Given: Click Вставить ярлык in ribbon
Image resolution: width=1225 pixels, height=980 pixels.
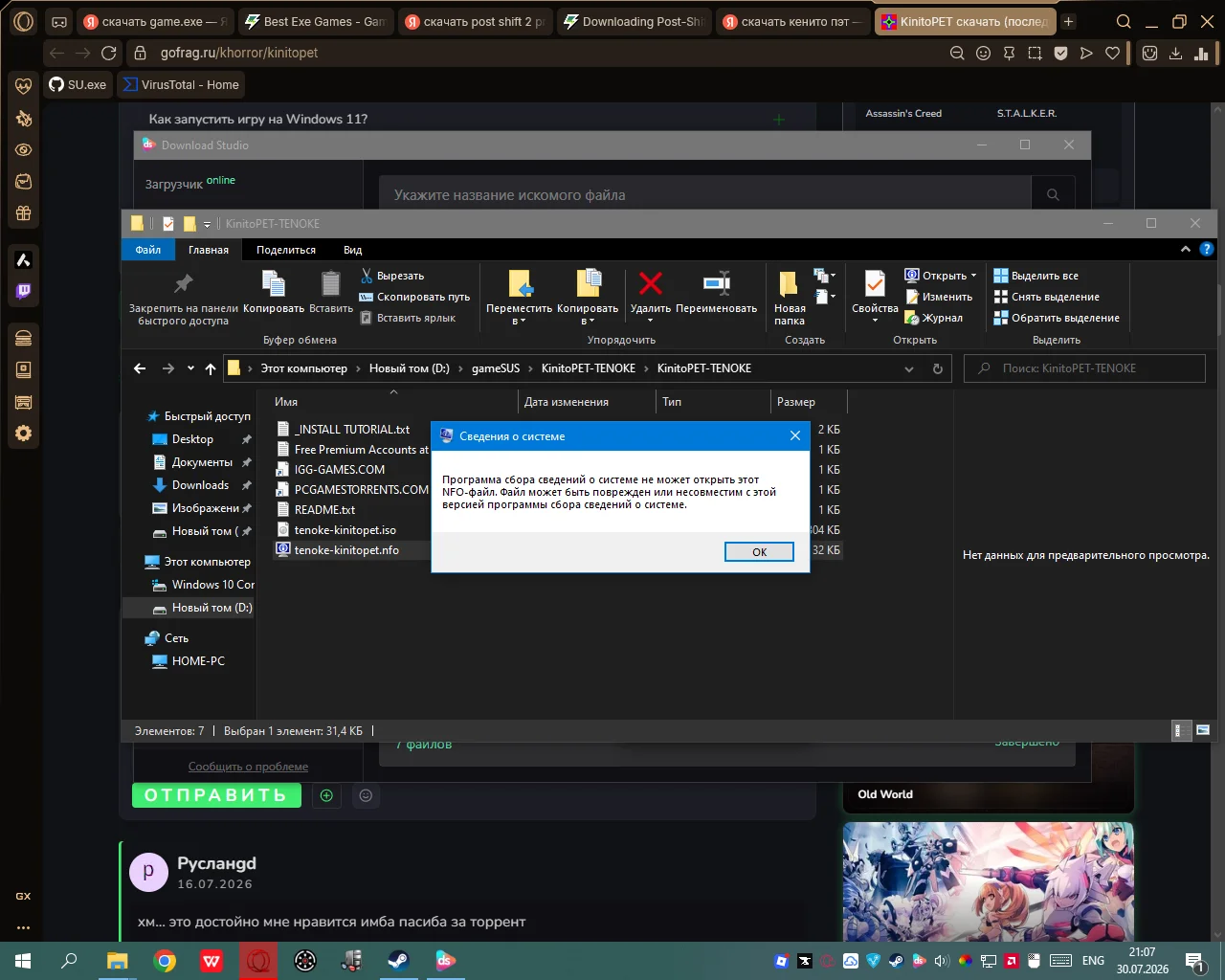Looking at the screenshot, I should tap(408, 318).
